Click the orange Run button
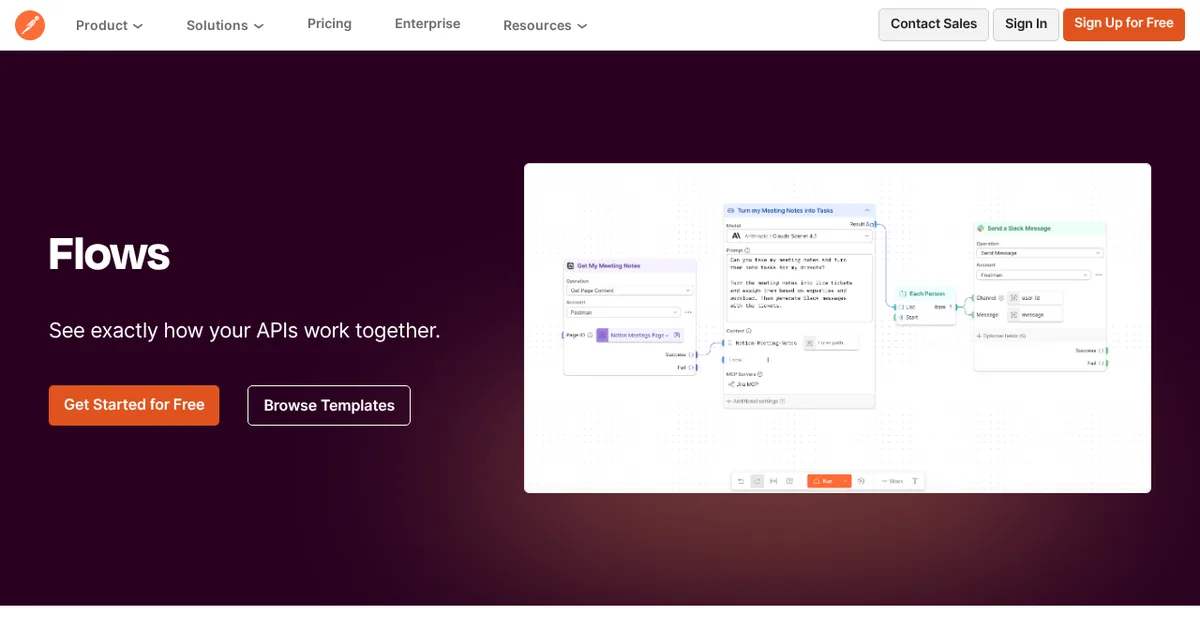This screenshot has height=630, width=1200. (823, 481)
